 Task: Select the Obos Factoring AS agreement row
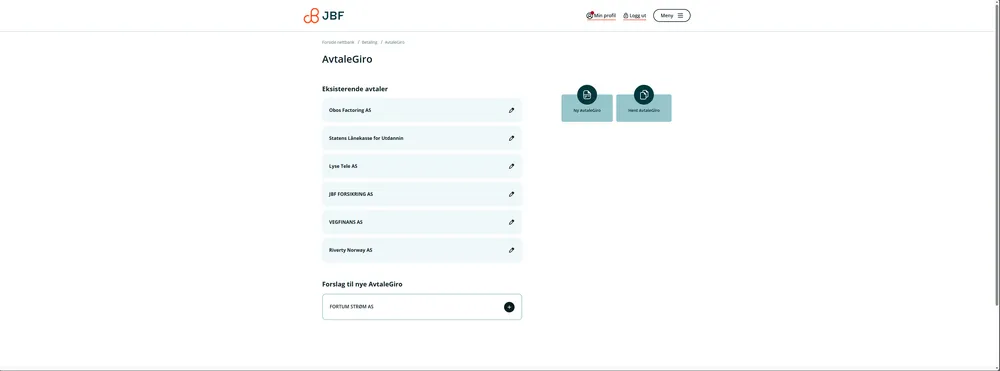point(422,110)
